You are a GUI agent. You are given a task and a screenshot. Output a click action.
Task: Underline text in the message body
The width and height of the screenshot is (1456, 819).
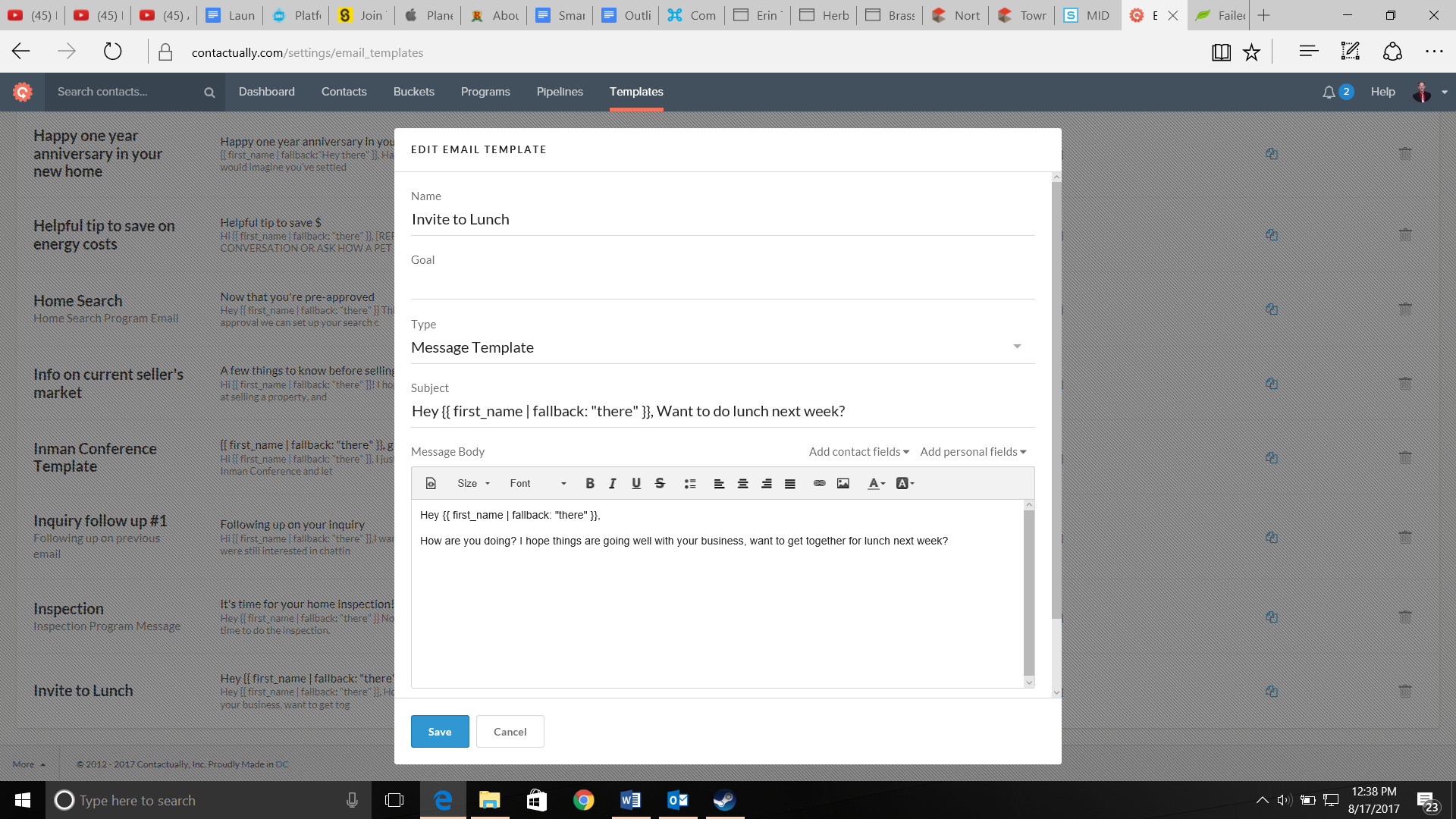click(636, 483)
